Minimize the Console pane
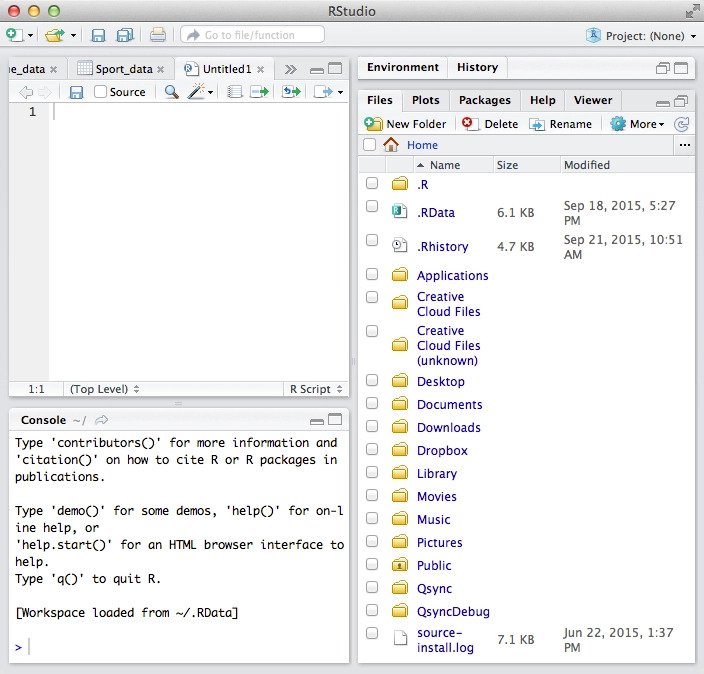The image size is (704, 674). (x=317, y=421)
